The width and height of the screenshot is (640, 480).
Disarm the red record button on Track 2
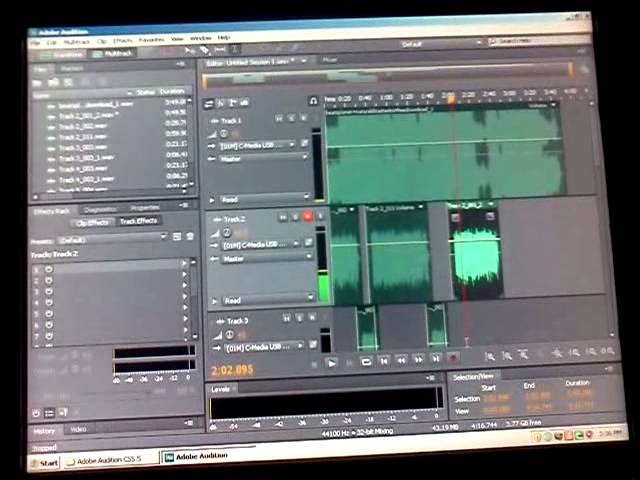[308, 216]
